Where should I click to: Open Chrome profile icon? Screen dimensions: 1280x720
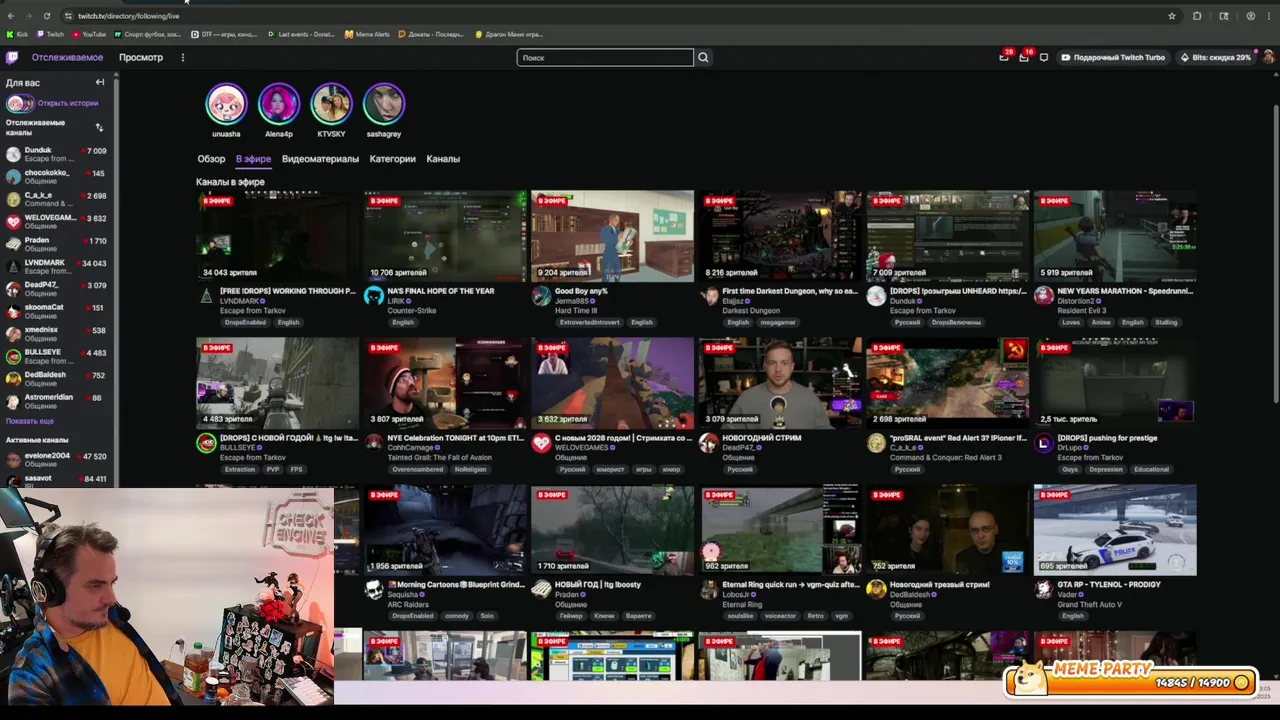1250,16
